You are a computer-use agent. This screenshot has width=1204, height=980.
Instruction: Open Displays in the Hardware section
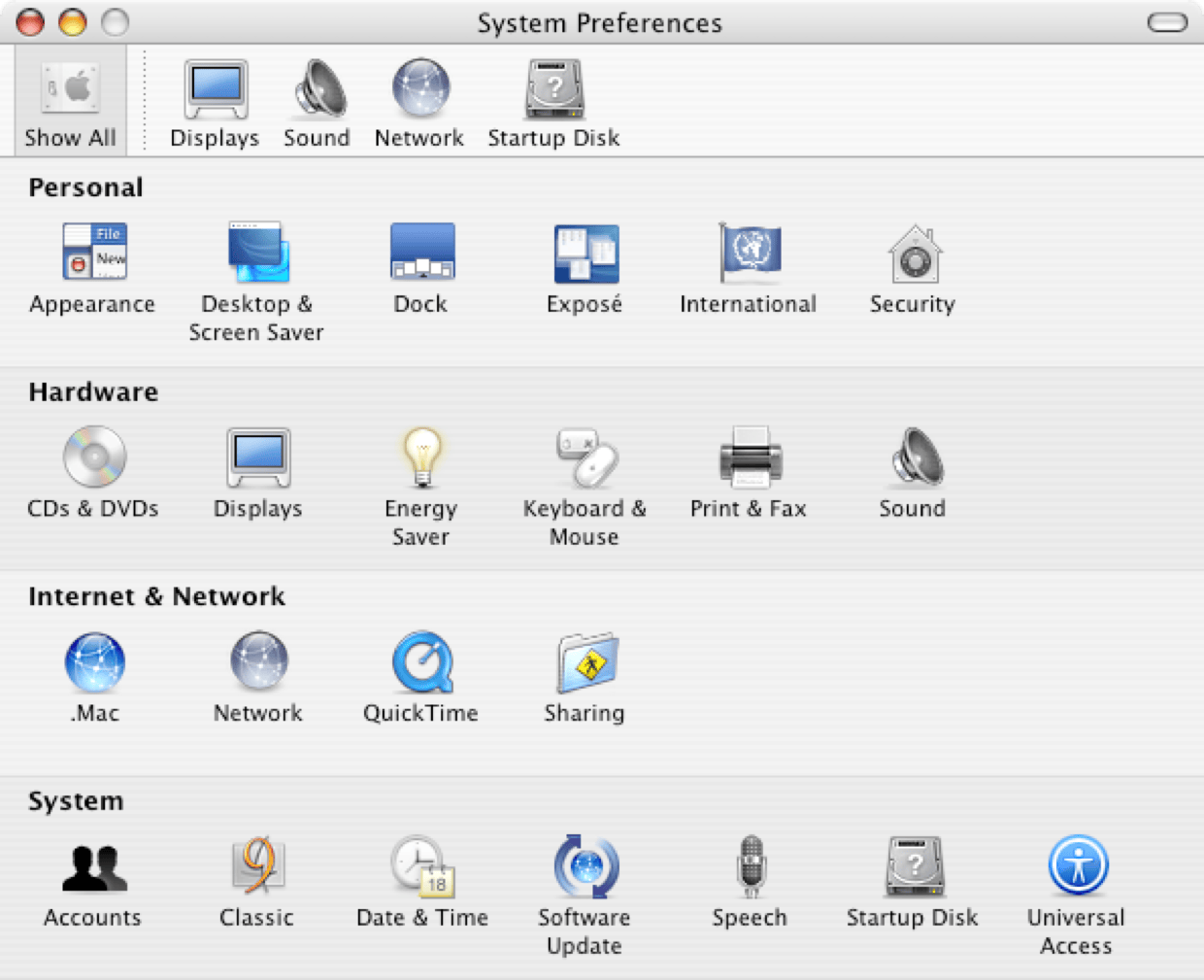[x=257, y=473]
